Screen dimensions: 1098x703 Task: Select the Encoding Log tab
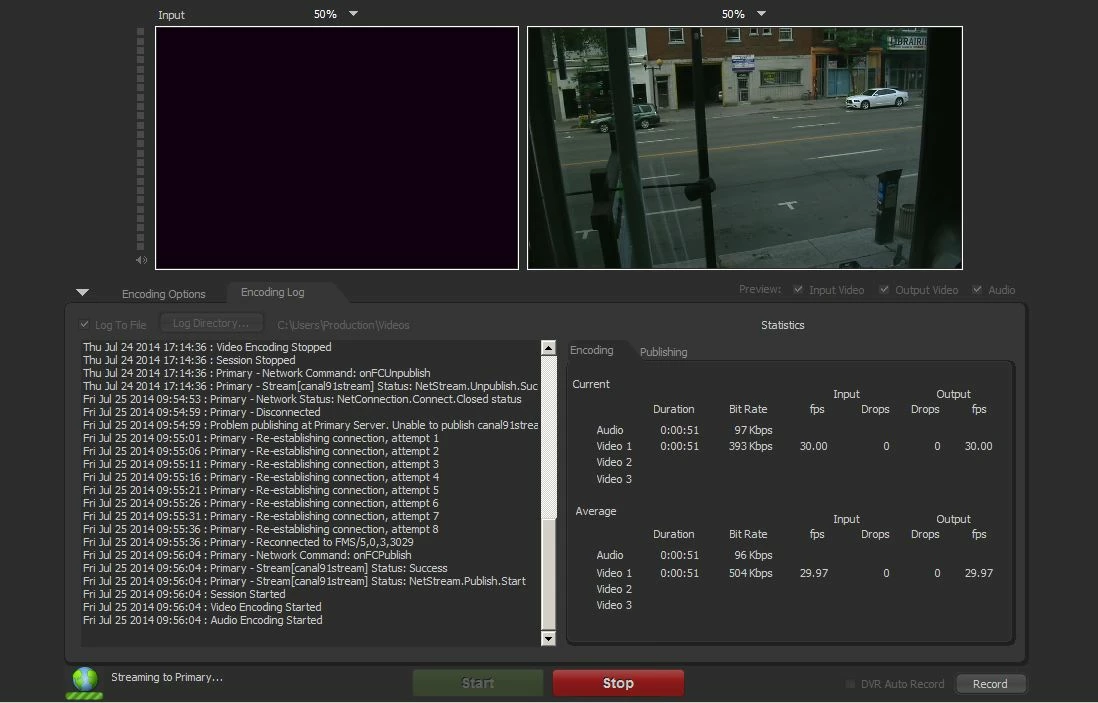point(272,292)
